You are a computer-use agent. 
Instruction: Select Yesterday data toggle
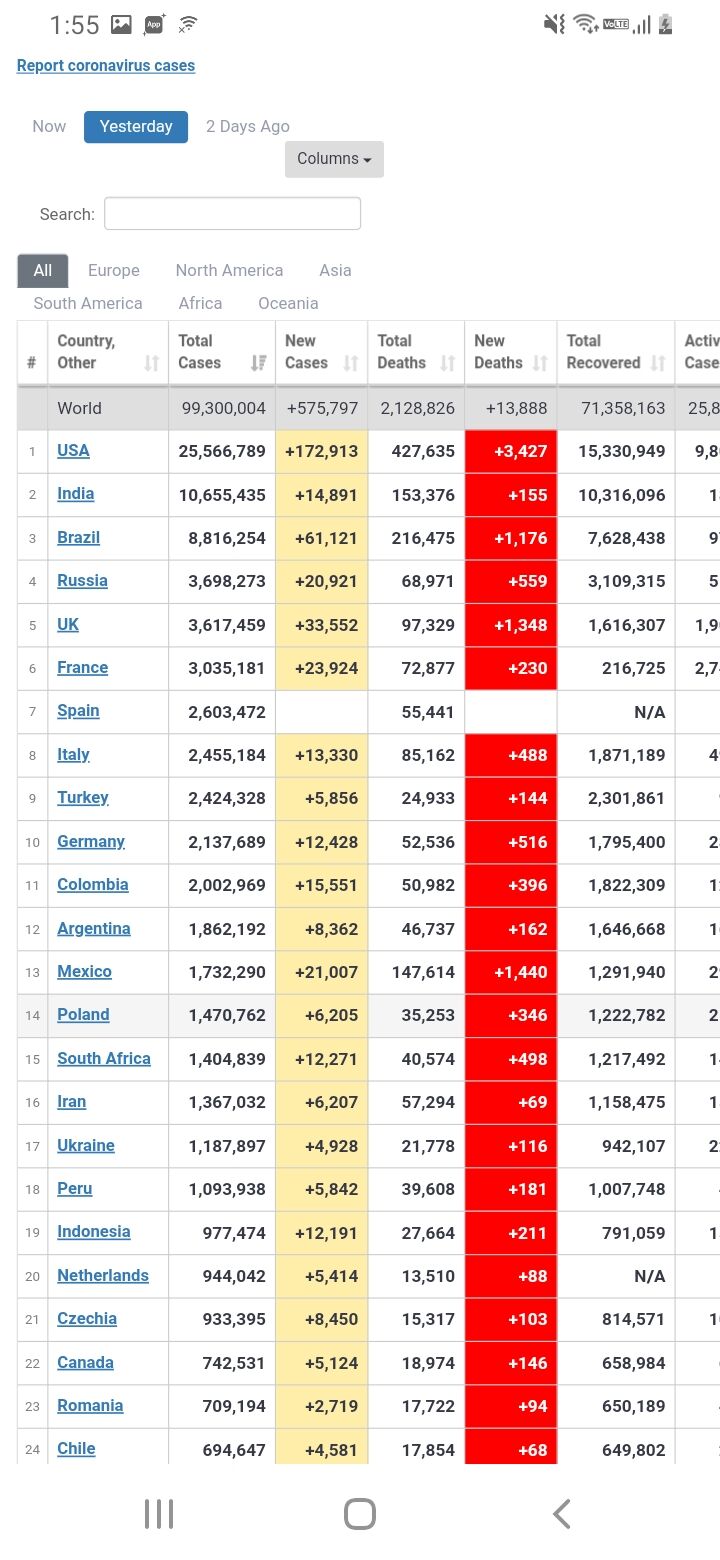point(136,127)
